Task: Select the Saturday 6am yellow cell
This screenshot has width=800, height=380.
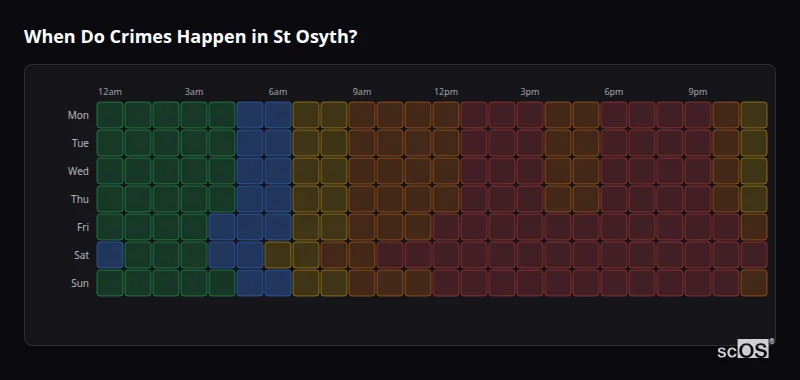Action: pos(278,255)
